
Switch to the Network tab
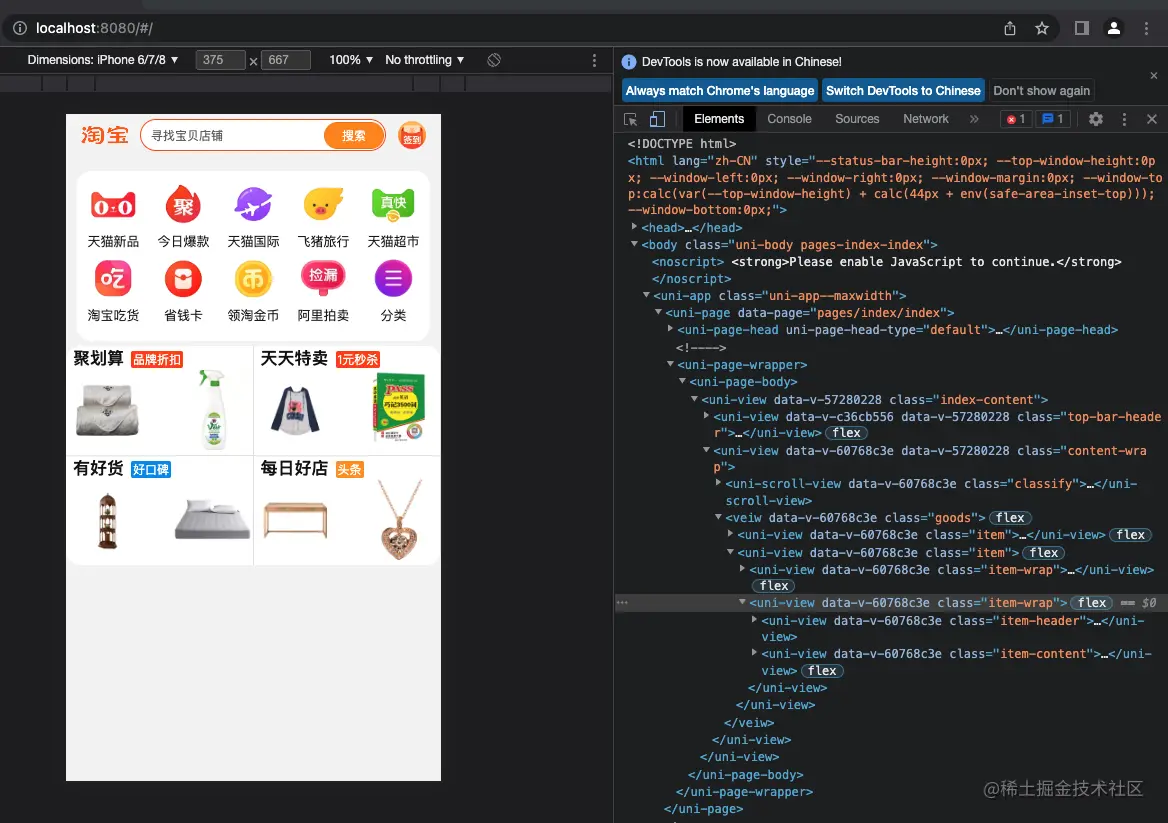(925, 119)
